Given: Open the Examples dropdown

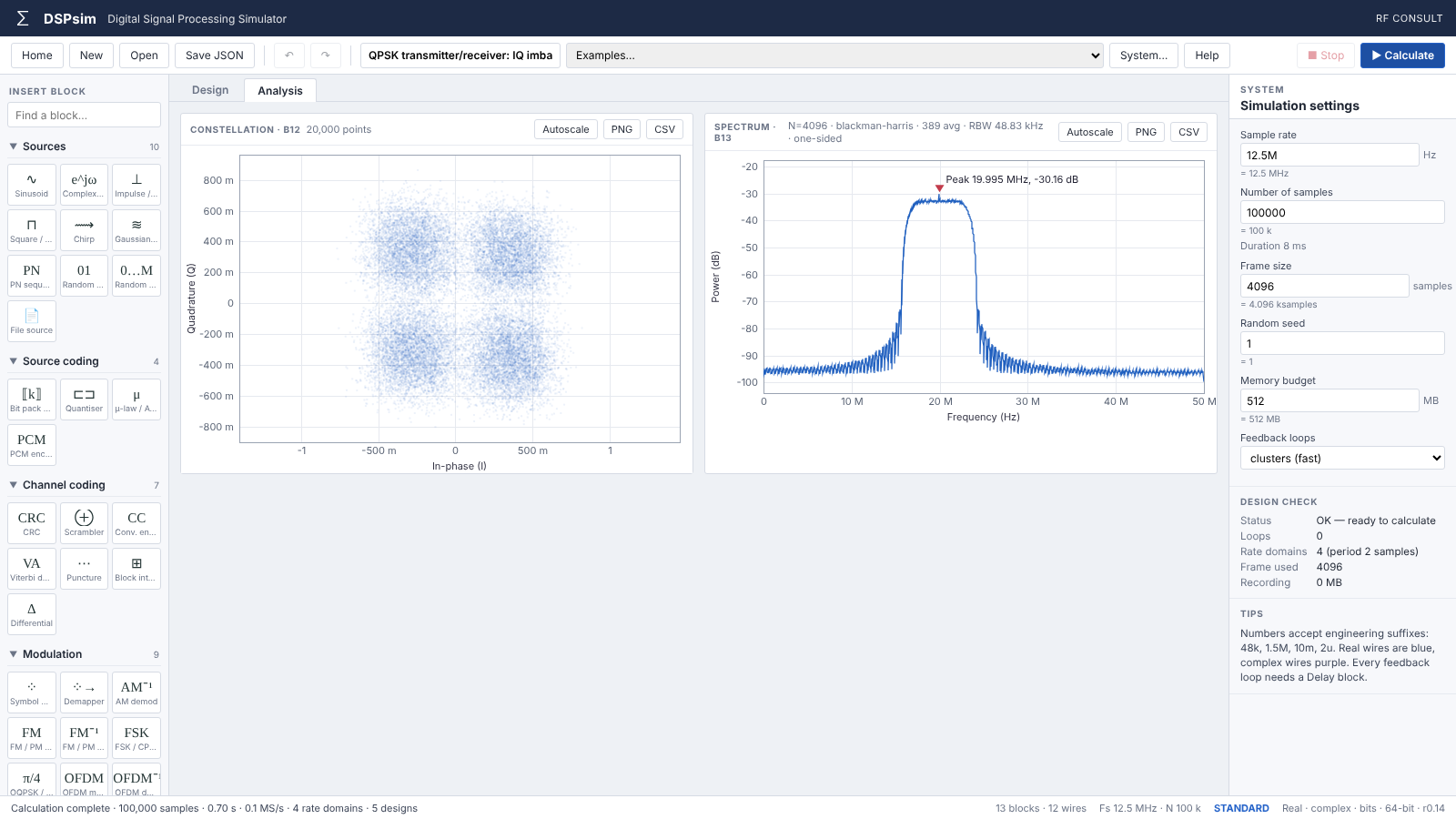Looking at the screenshot, I should point(834,56).
